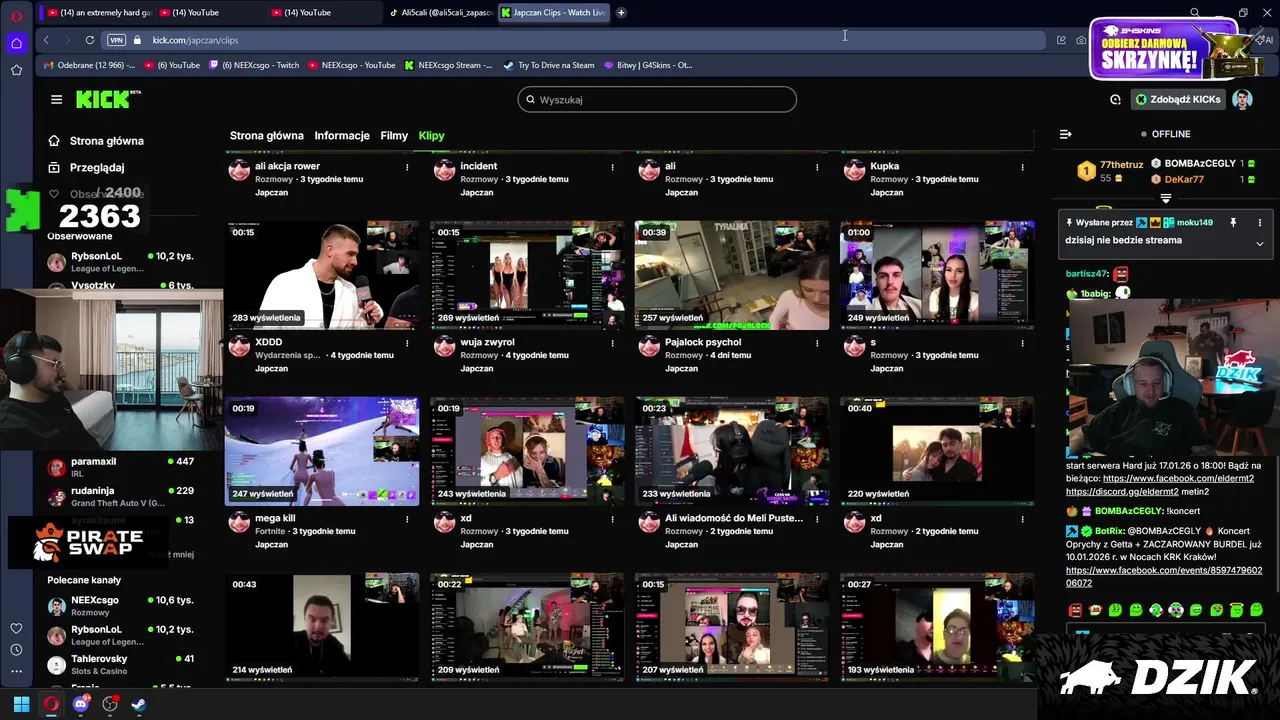
Task: Play the 'mega kill' Fortnite clip thumbnail
Action: pos(322,451)
